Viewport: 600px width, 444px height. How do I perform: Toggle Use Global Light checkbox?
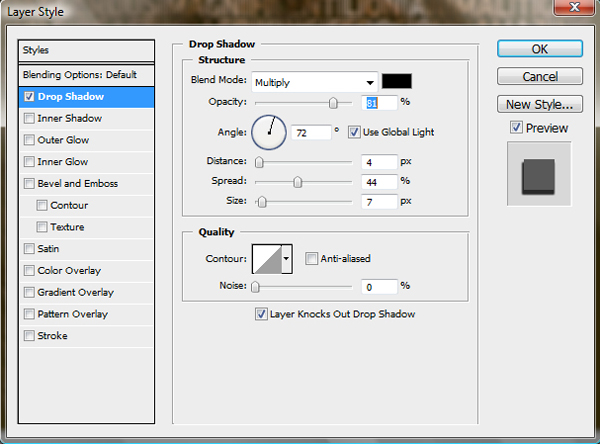pyautogui.click(x=354, y=132)
